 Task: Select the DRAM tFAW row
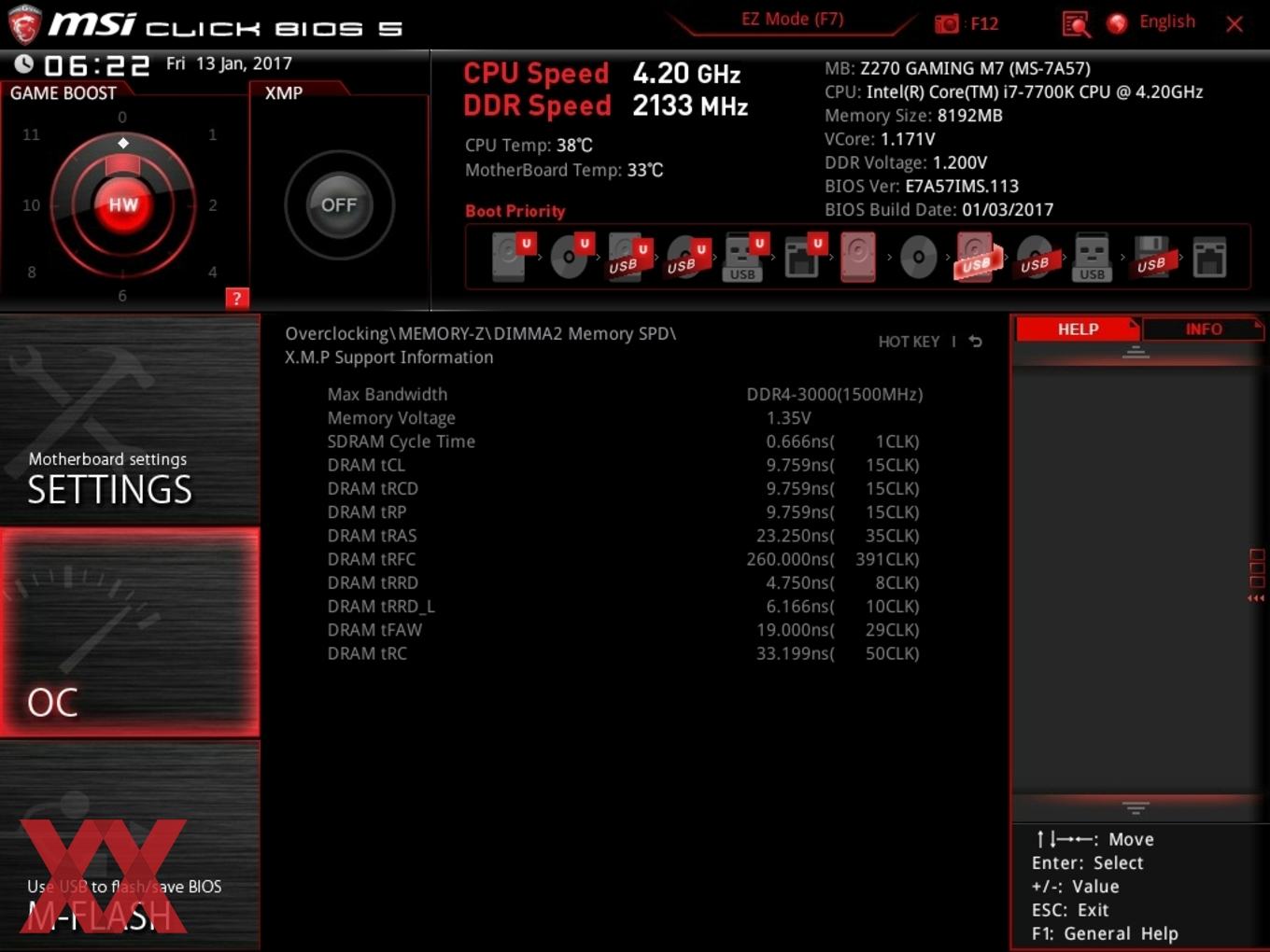(x=624, y=629)
